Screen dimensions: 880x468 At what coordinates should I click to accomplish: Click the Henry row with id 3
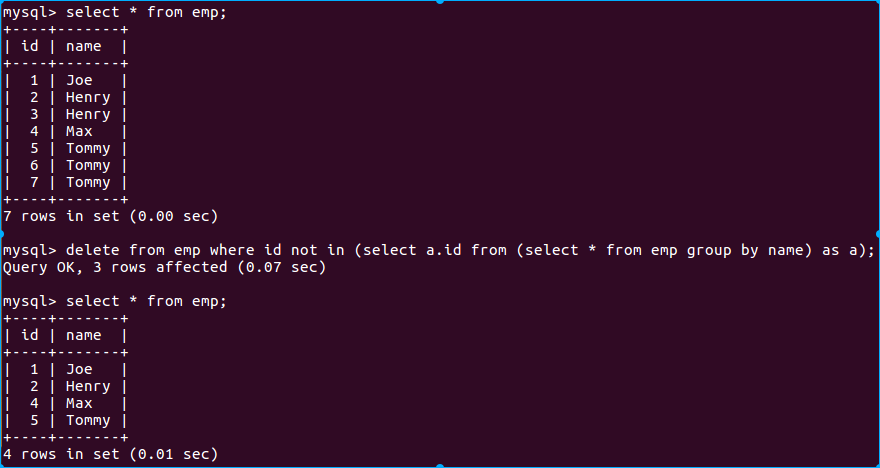pos(66,114)
